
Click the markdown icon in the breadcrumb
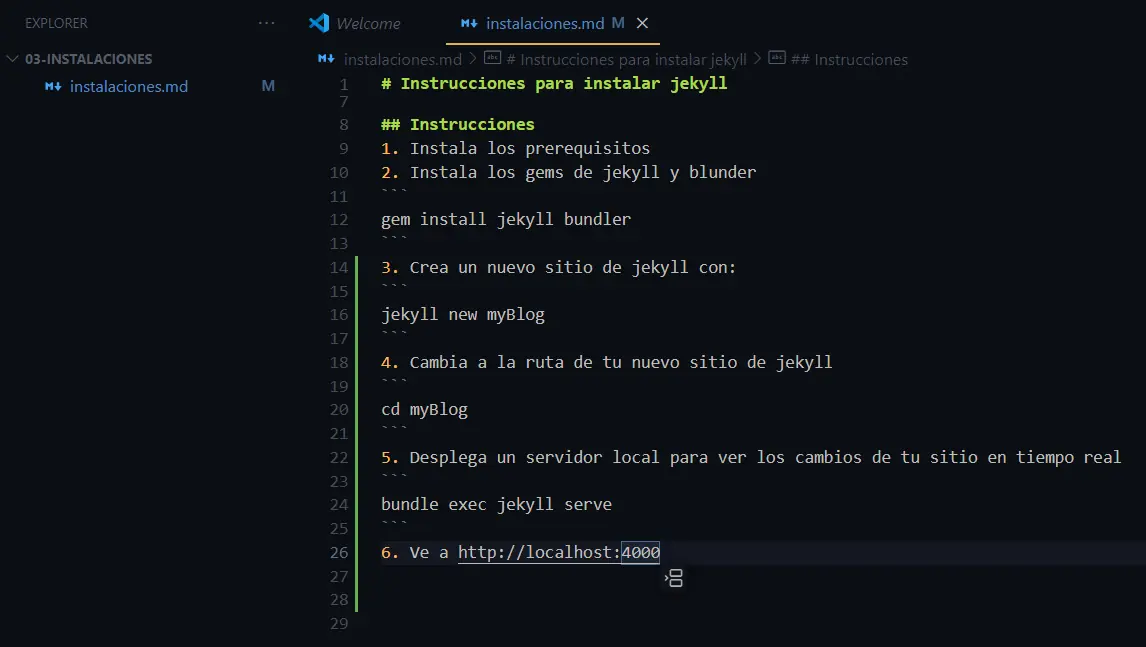pyautogui.click(x=326, y=58)
